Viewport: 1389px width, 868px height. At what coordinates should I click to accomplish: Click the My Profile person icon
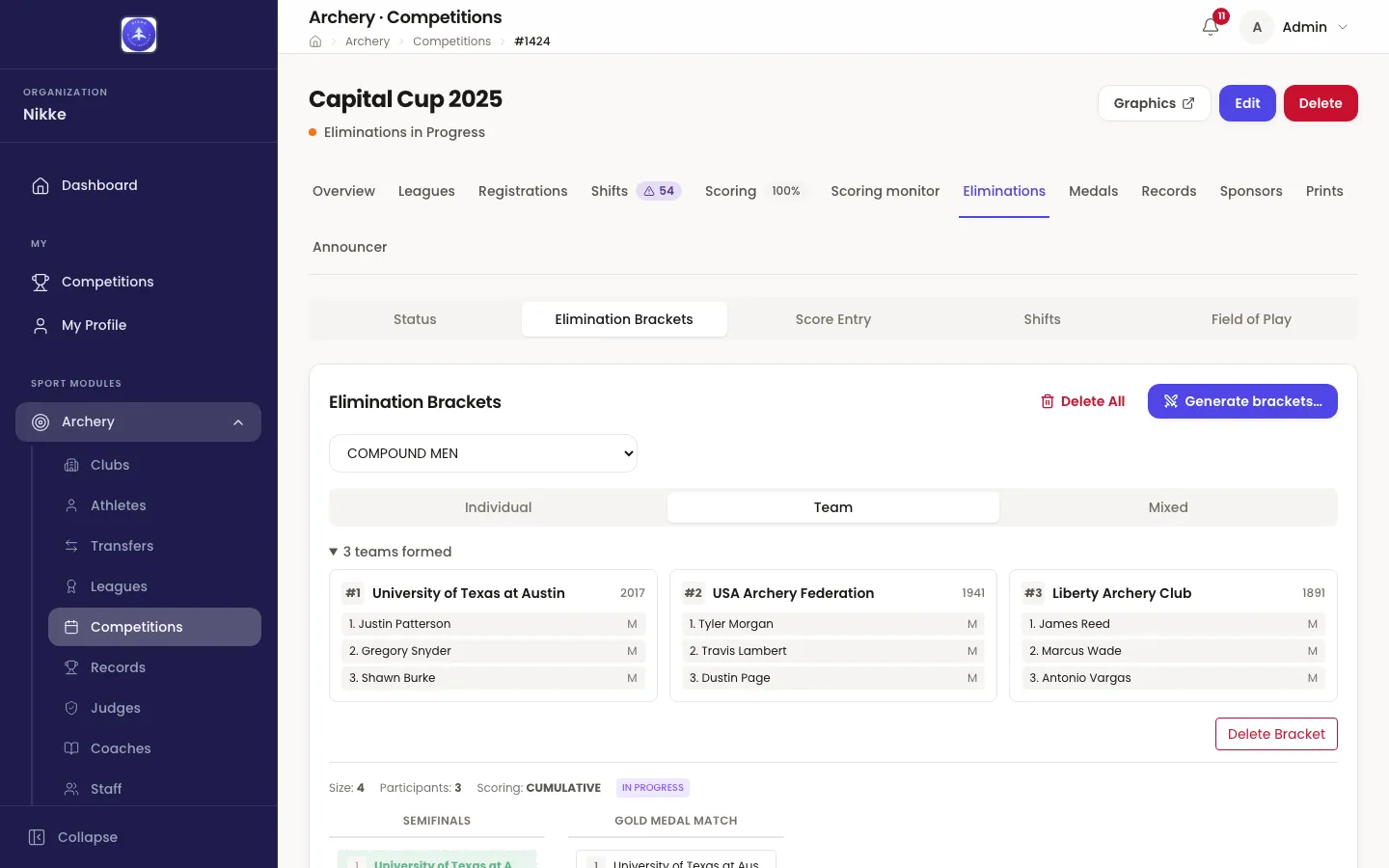tap(41, 325)
